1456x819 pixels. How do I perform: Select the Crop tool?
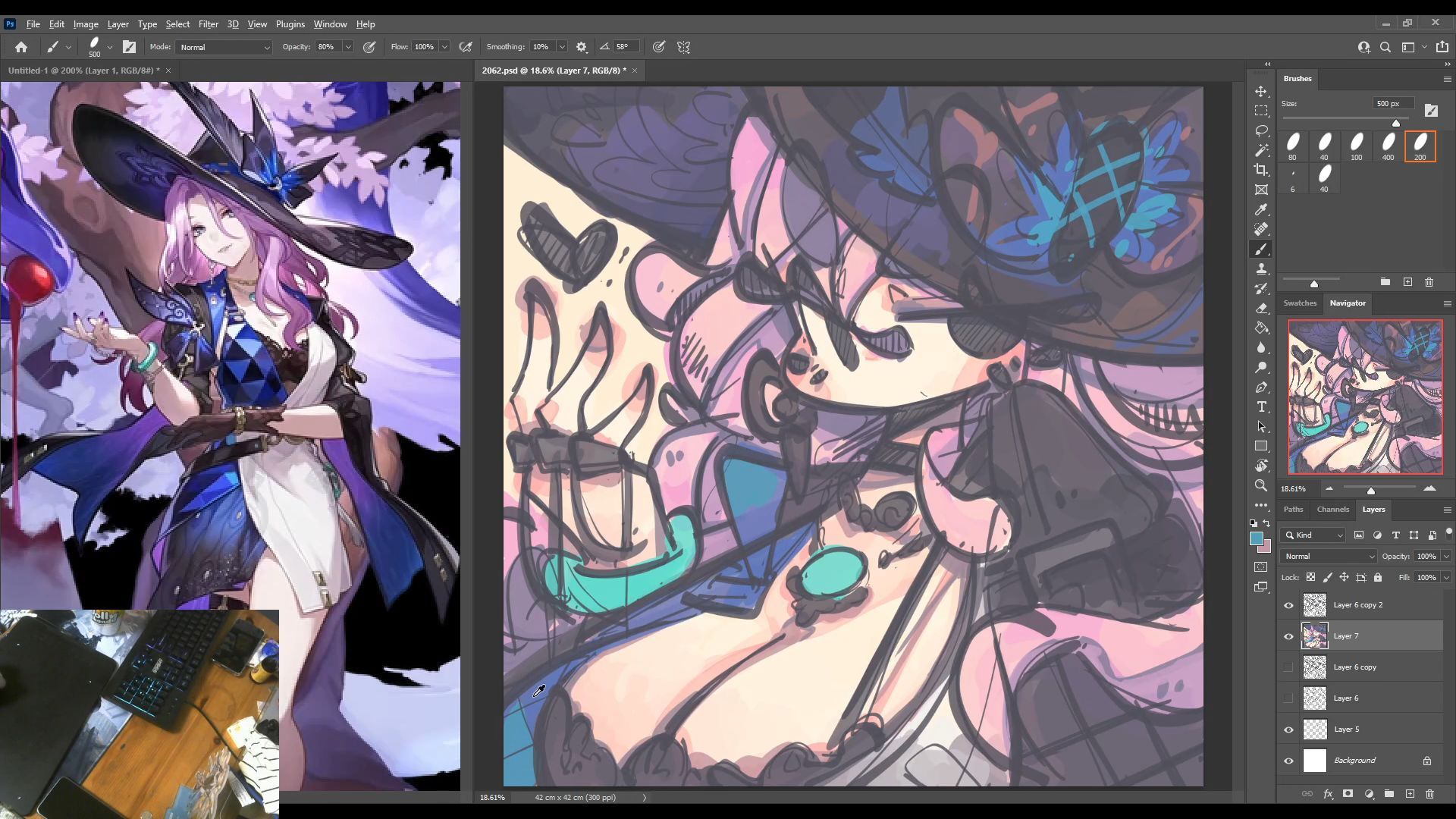[x=1261, y=170]
